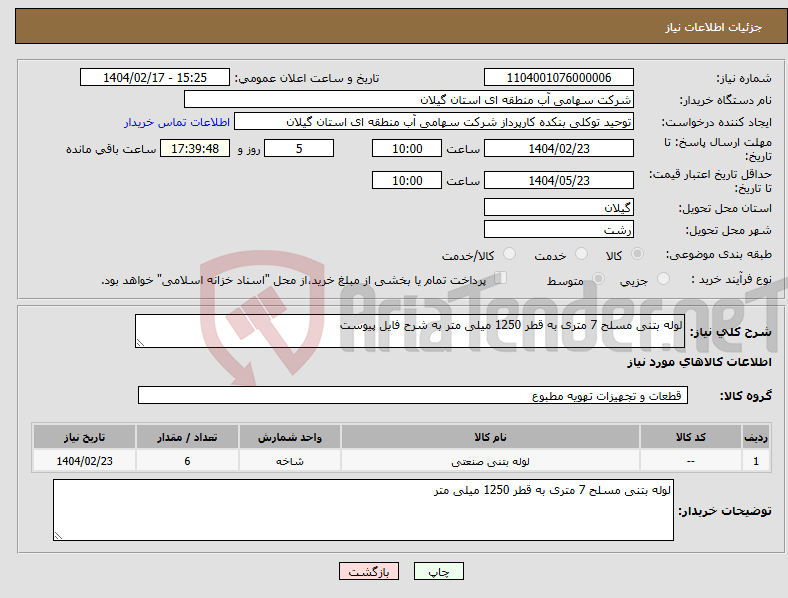The height and width of the screenshot is (598, 788).
Task: Click the request creator name field
Action: tap(434, 122)
